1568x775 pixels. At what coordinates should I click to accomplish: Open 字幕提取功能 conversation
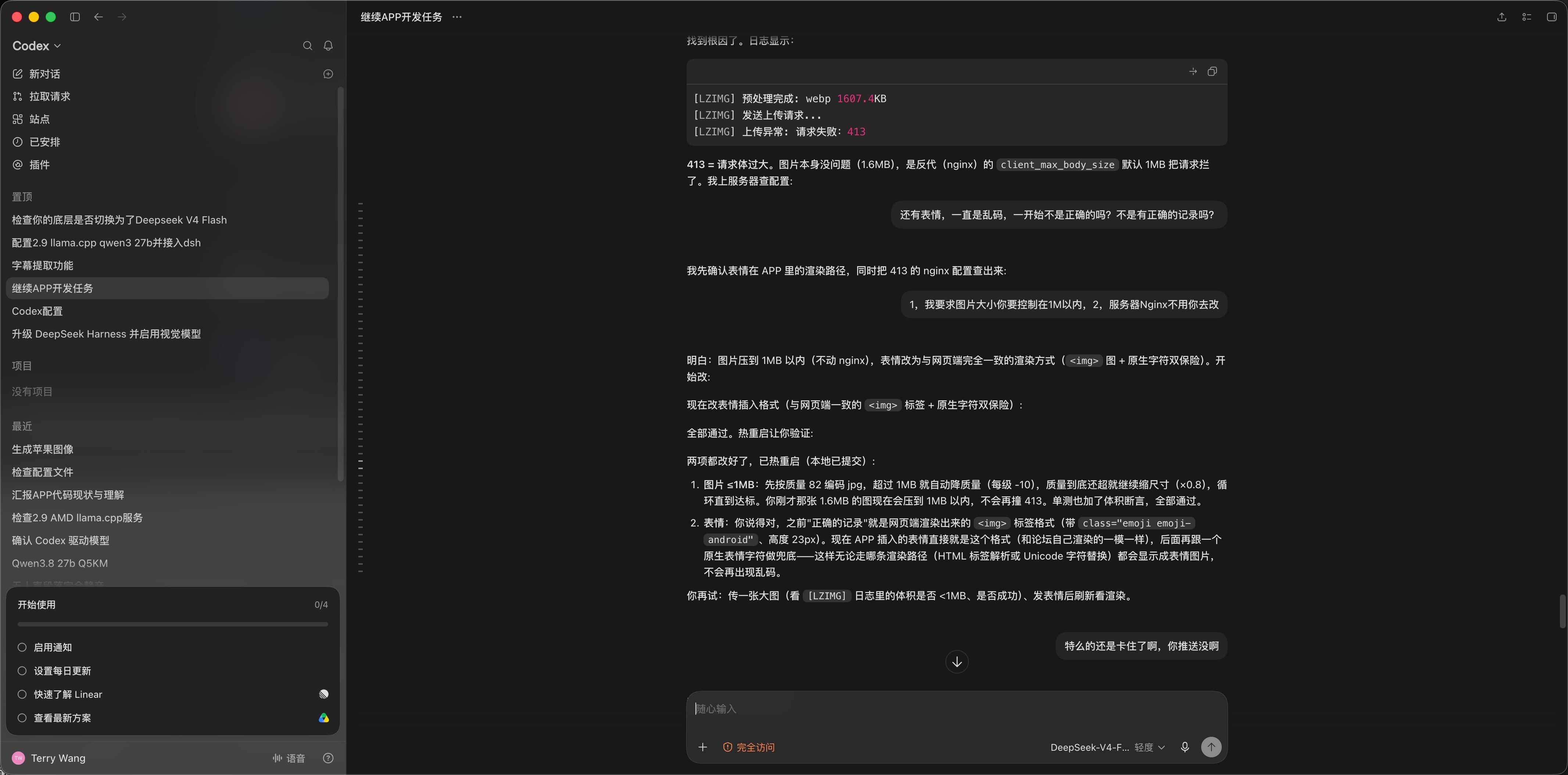(x=167, y=265)
